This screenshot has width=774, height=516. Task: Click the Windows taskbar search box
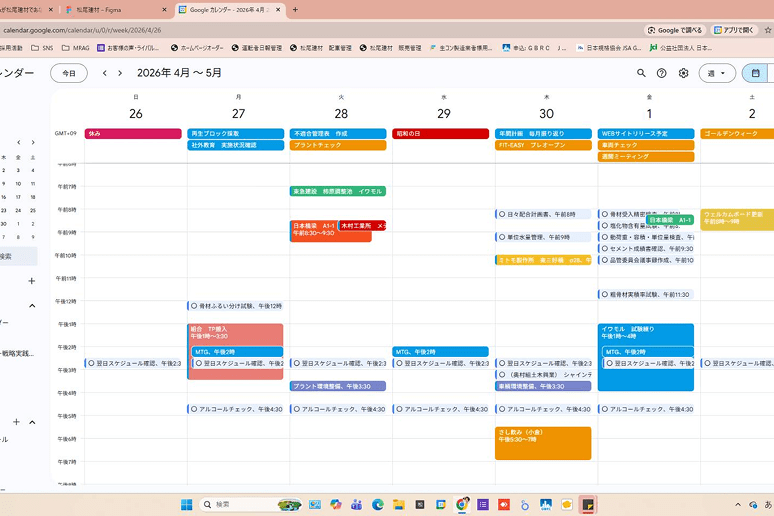(x=251, y=504)
